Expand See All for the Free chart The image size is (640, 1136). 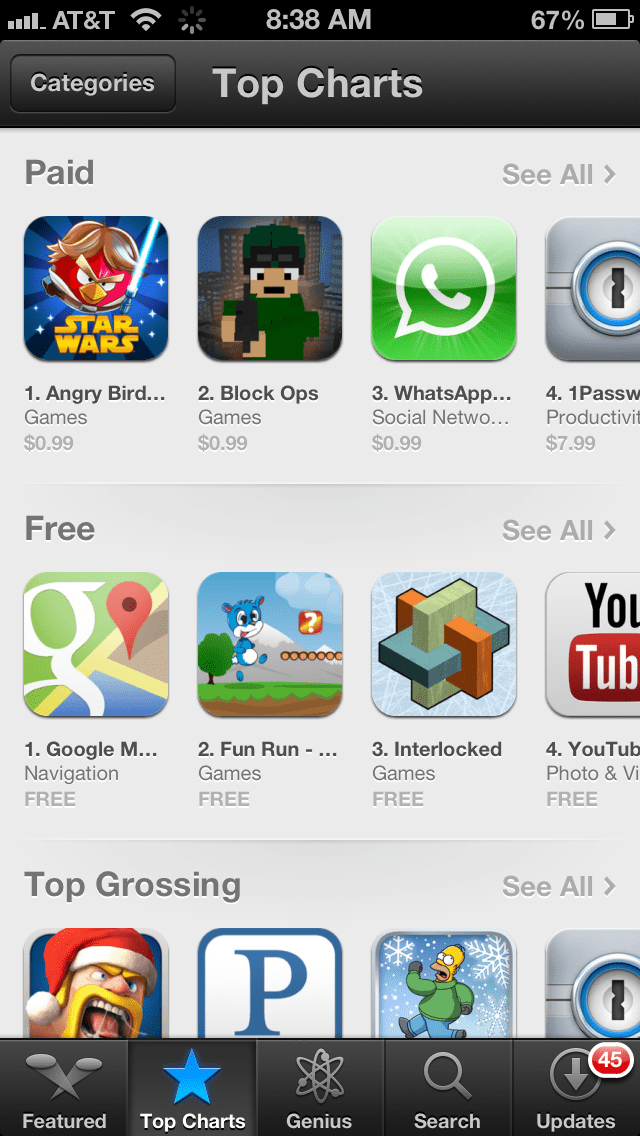pyautogui.click(x=559, y=530)
